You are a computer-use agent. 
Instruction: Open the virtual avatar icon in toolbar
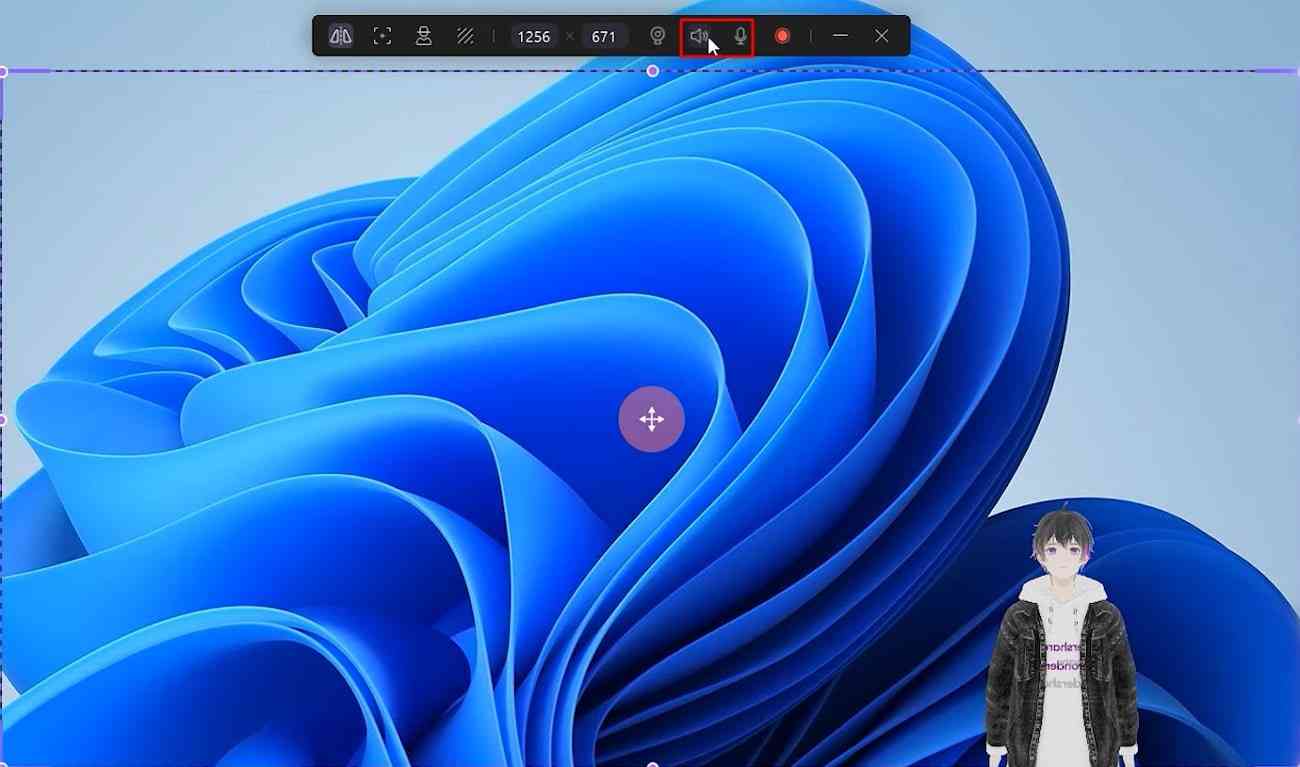(x=424, y=36)
